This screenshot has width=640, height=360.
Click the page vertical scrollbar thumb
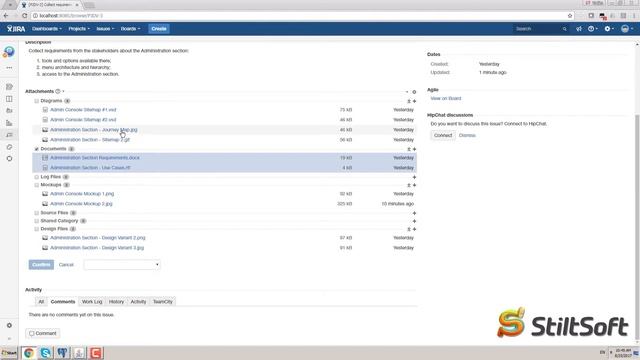(x=637, y=227)
